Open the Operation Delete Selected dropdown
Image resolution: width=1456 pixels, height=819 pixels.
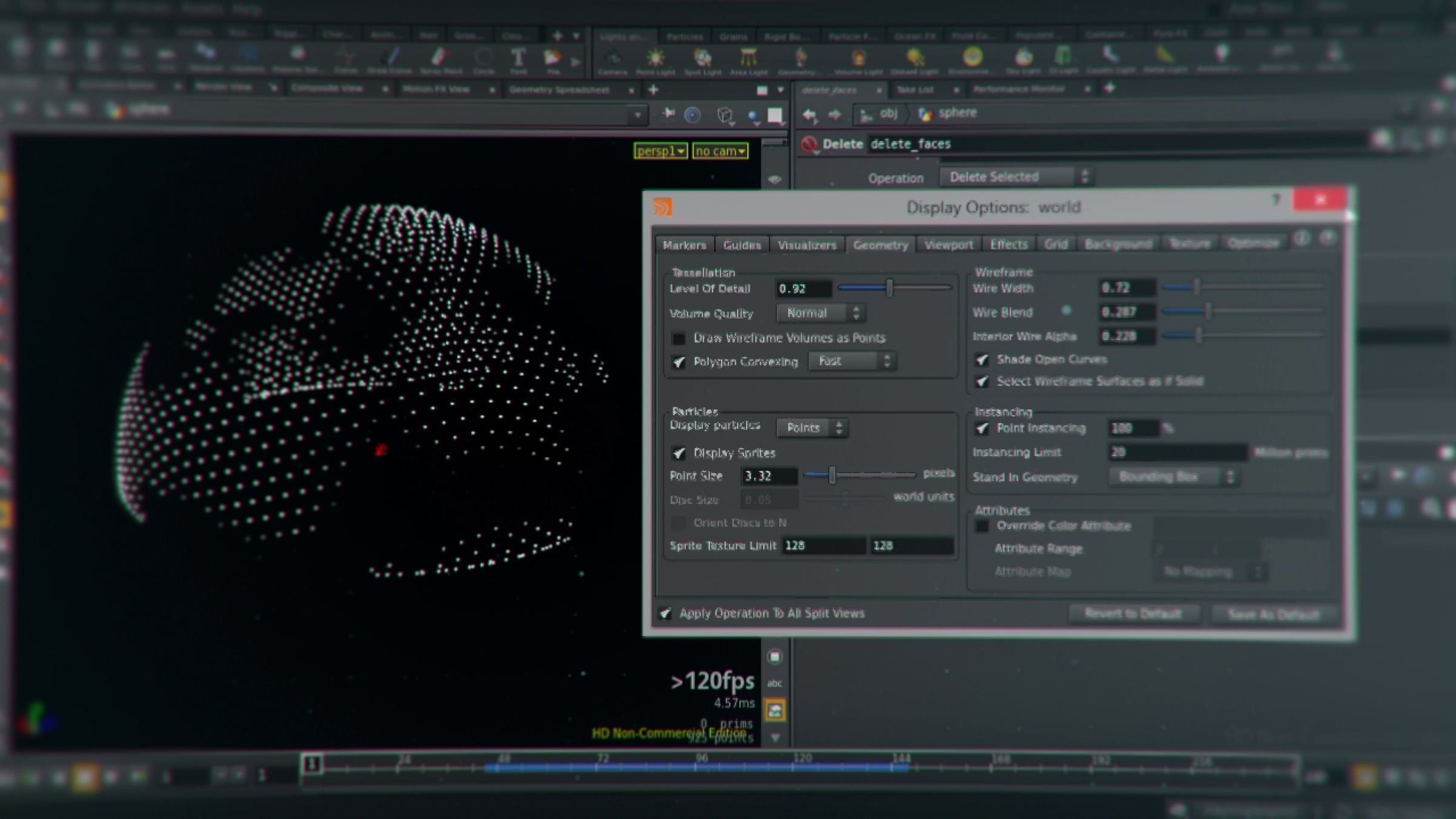click(1017, 177)
